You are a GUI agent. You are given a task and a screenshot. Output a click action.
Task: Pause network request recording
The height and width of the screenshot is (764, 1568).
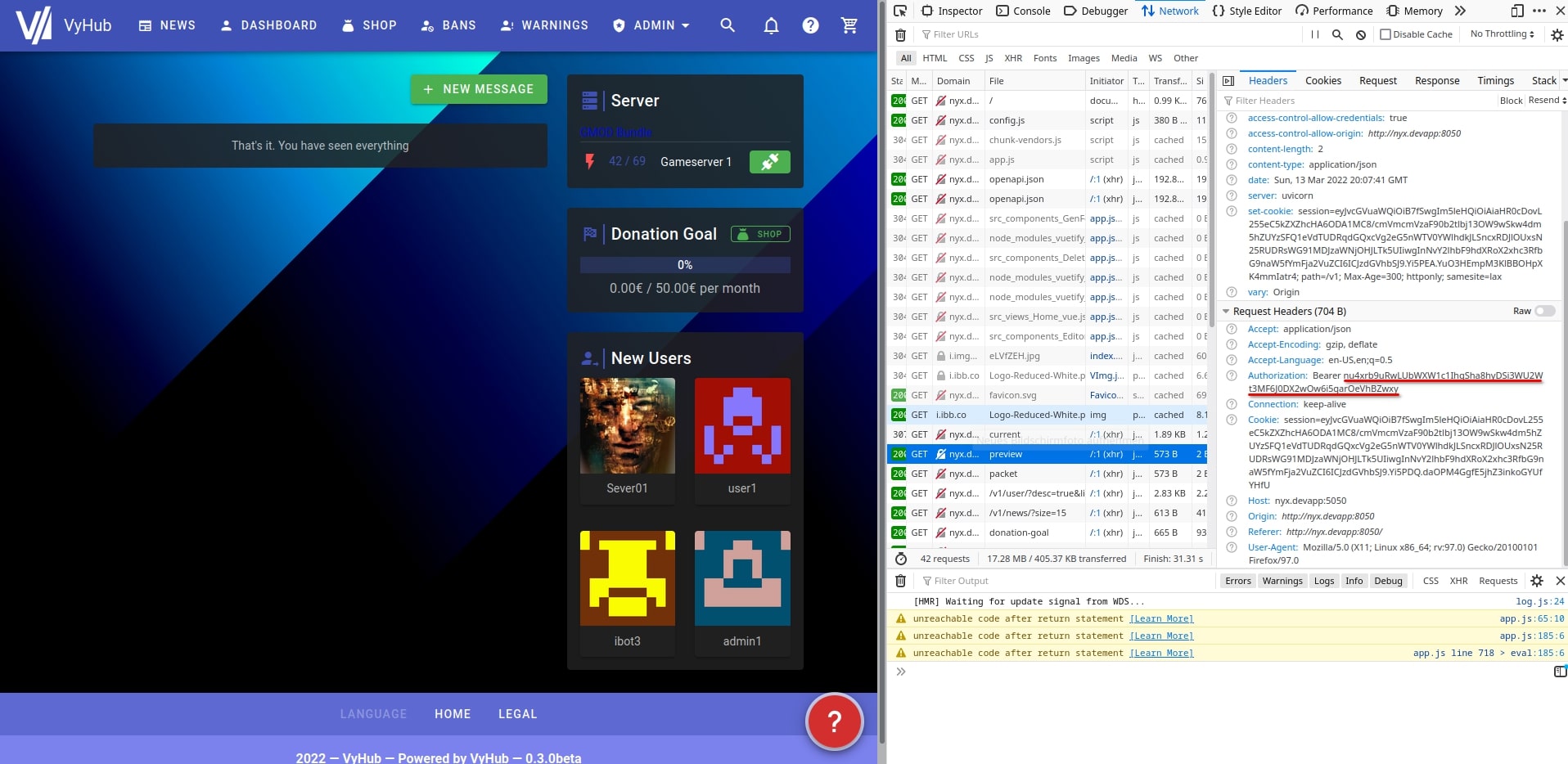(x=1314, y=34)
